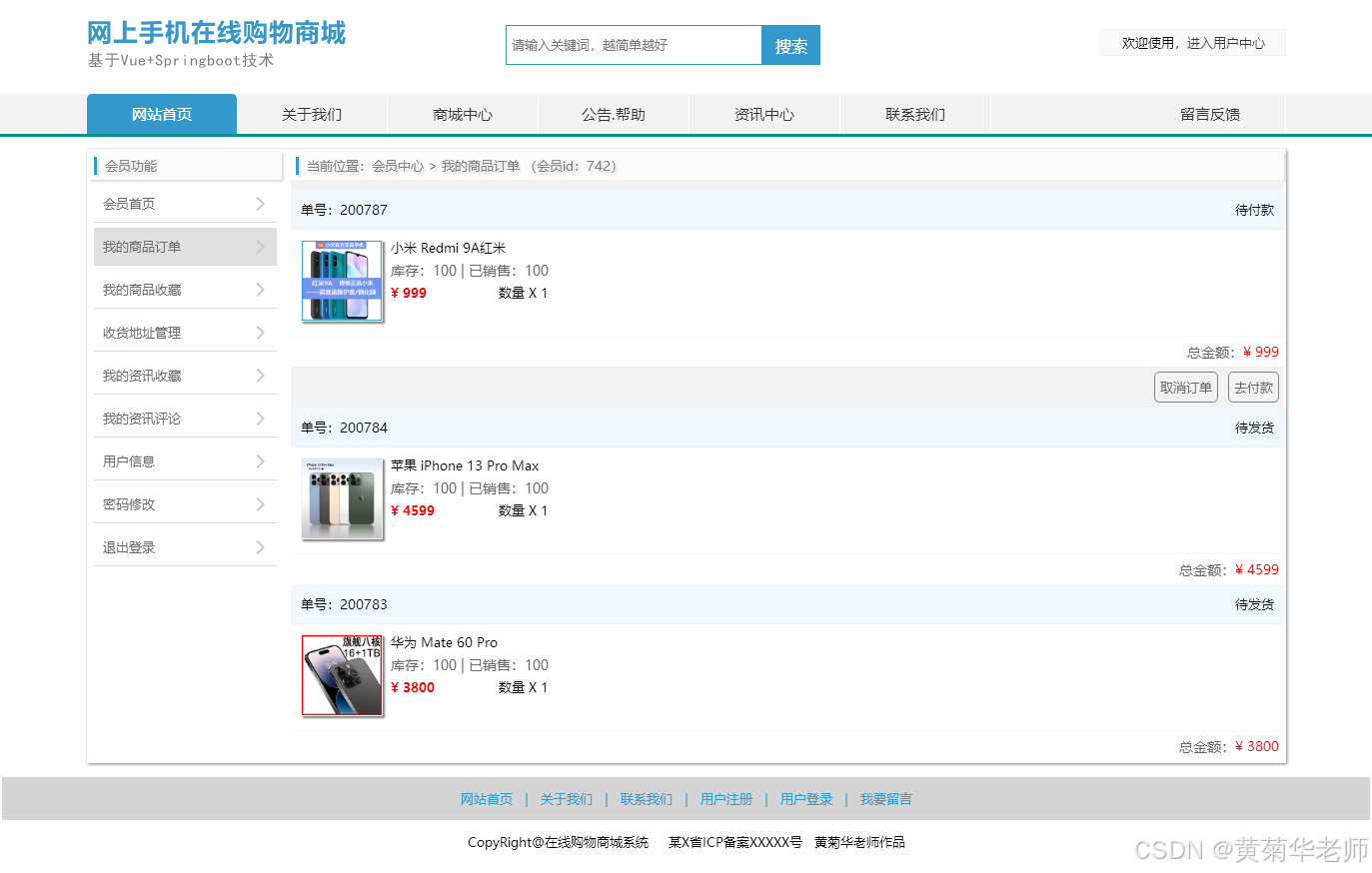Click the chevron arrow beside 我的商品订单
The height and width of the screenshot is (873, 1372).
(260, 247)
